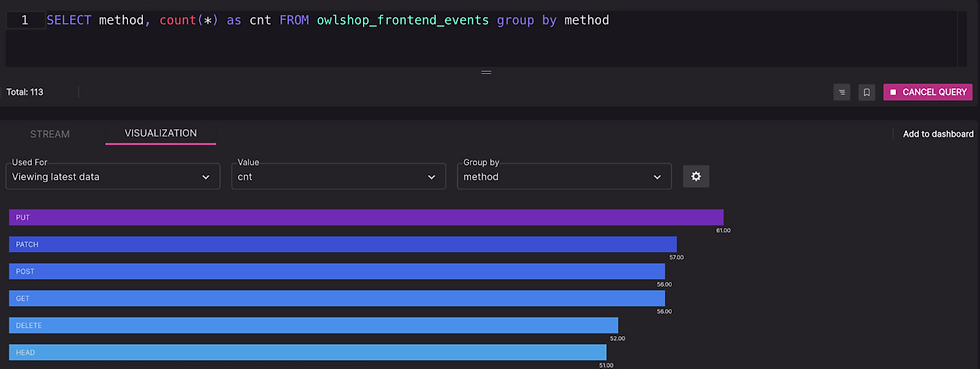This screenshot has width=980, height=369.
Task: Click owlshop_frontend_events table name in query
Action: pyautogui.click(x=403, y=20)
